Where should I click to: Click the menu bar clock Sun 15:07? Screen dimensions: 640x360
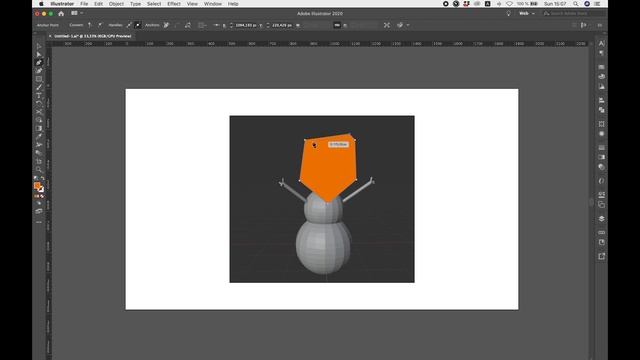[555, 4]
